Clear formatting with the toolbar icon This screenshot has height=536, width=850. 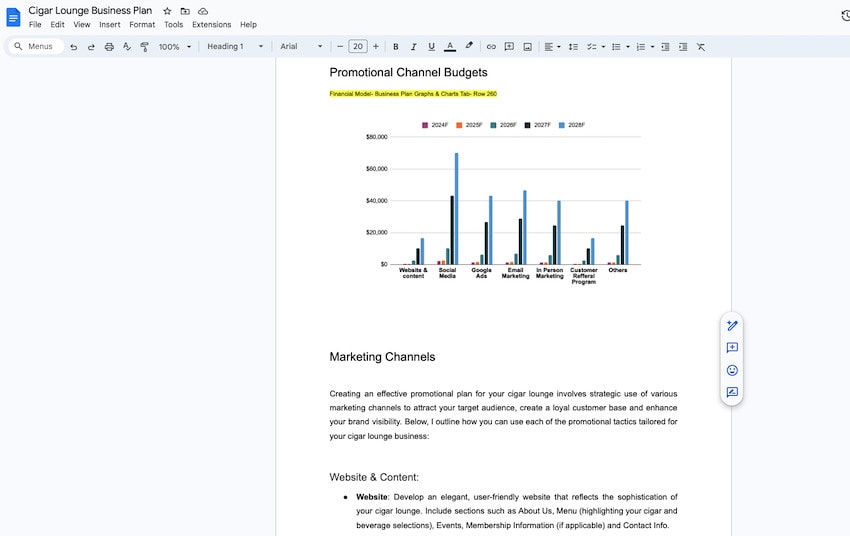pyautogui.click(x=701, y=47)
